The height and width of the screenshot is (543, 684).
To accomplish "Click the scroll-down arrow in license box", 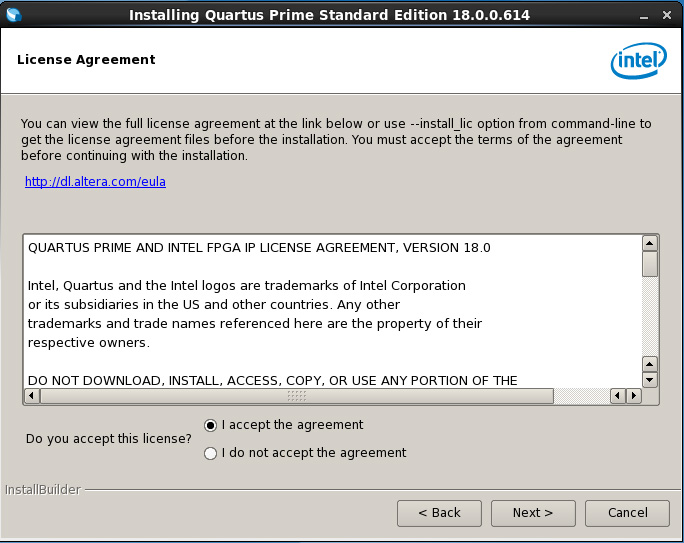I will coord(650,379).
